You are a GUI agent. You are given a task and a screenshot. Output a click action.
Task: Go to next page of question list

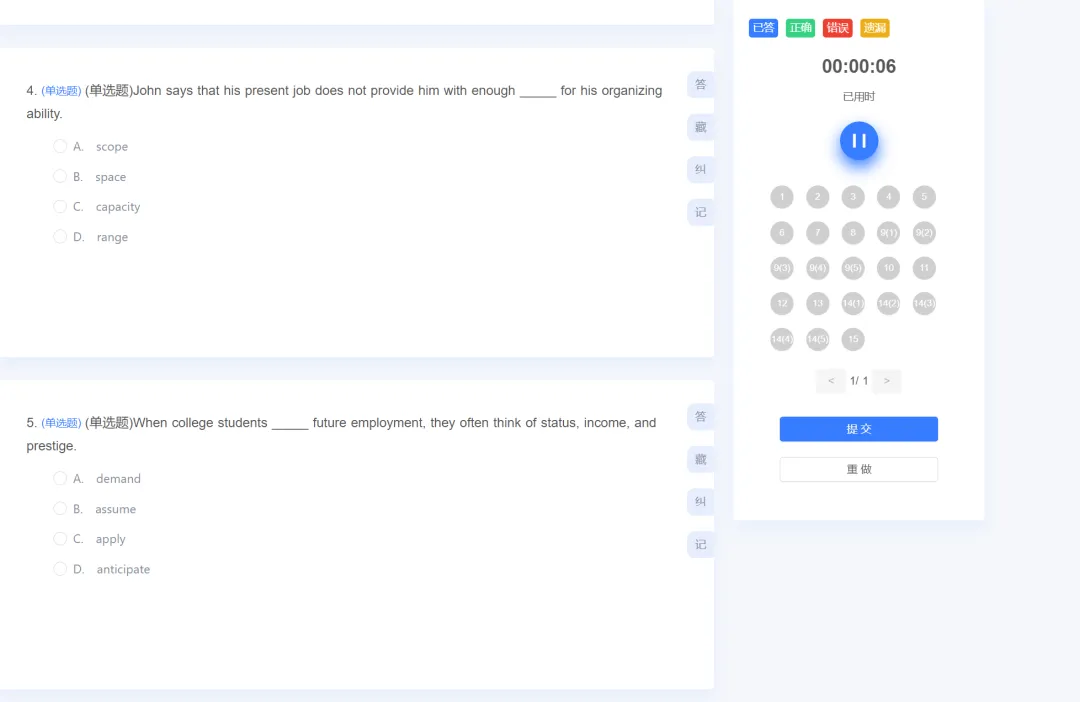point(886,381)
